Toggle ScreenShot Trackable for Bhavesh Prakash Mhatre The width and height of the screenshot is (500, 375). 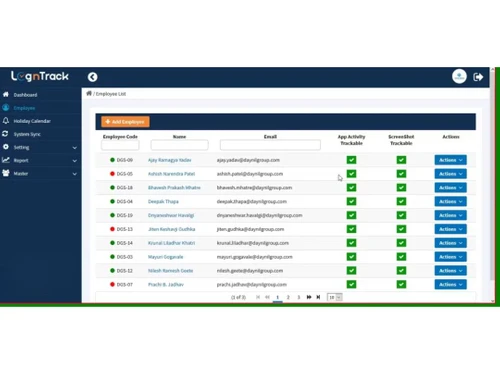(401, 188)
